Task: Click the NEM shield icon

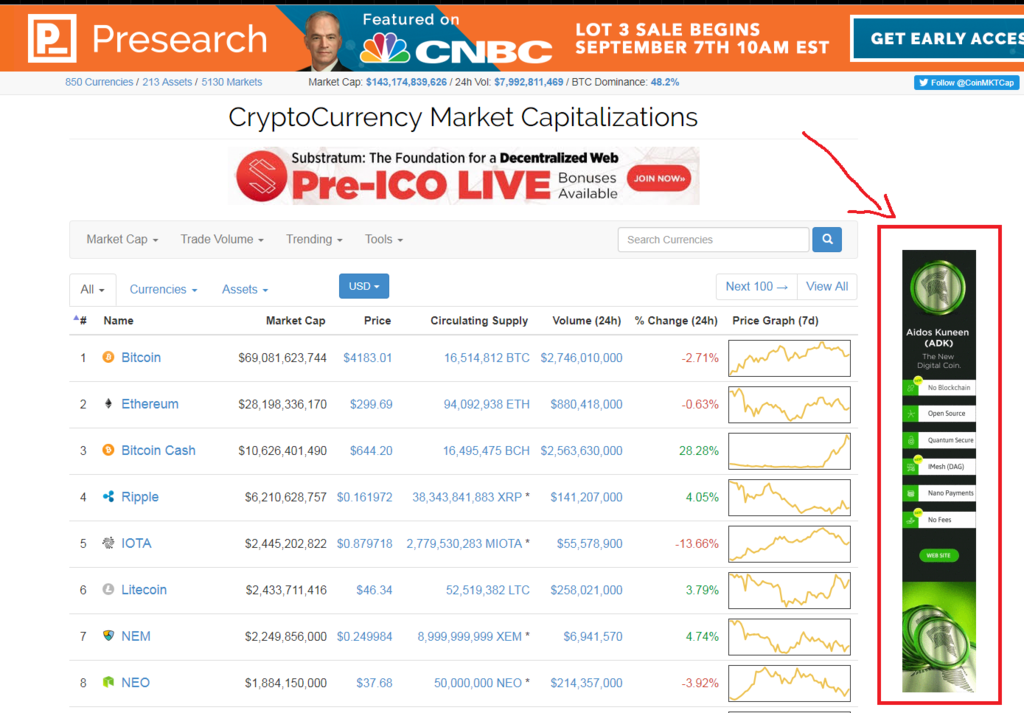Action: tap(108, 635)
